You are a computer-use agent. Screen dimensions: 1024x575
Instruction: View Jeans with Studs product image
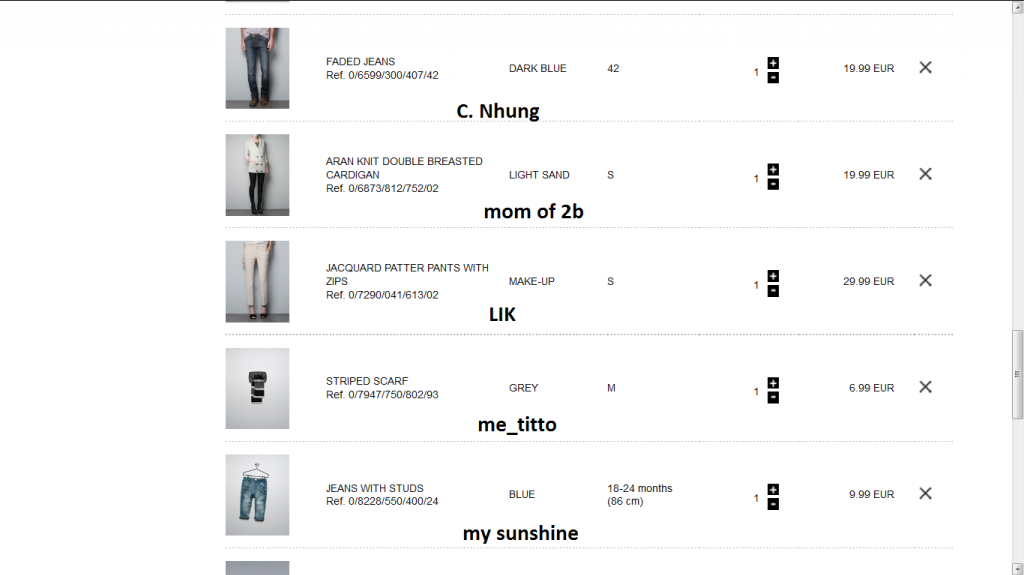tap(257, 495)
